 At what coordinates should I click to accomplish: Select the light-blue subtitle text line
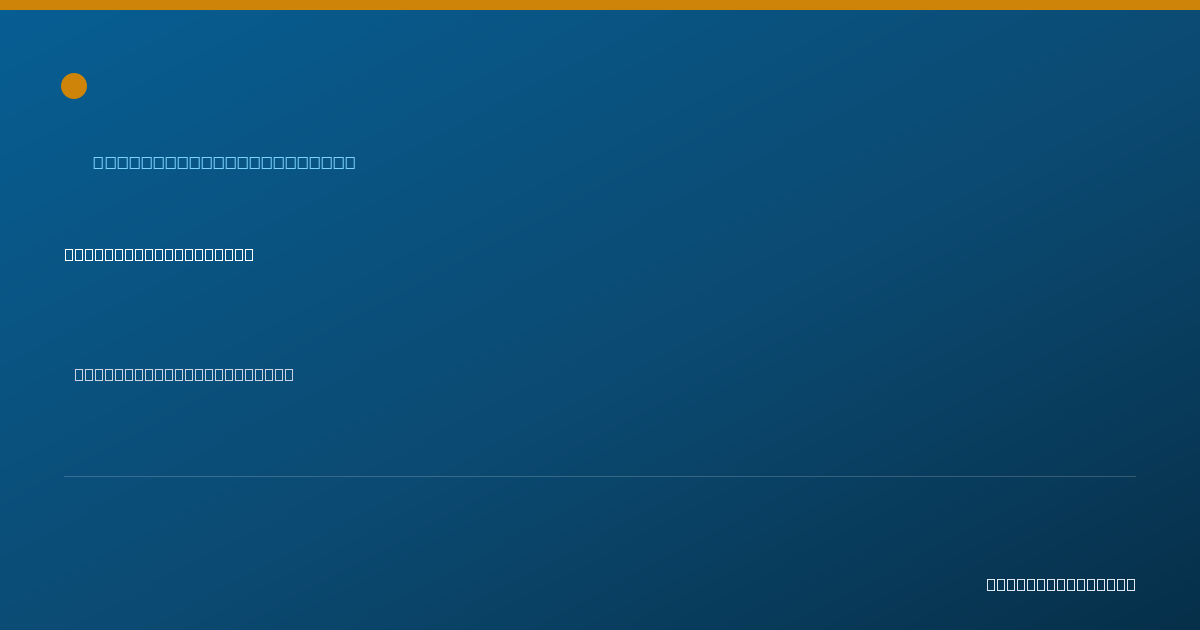tap(224, 162)
